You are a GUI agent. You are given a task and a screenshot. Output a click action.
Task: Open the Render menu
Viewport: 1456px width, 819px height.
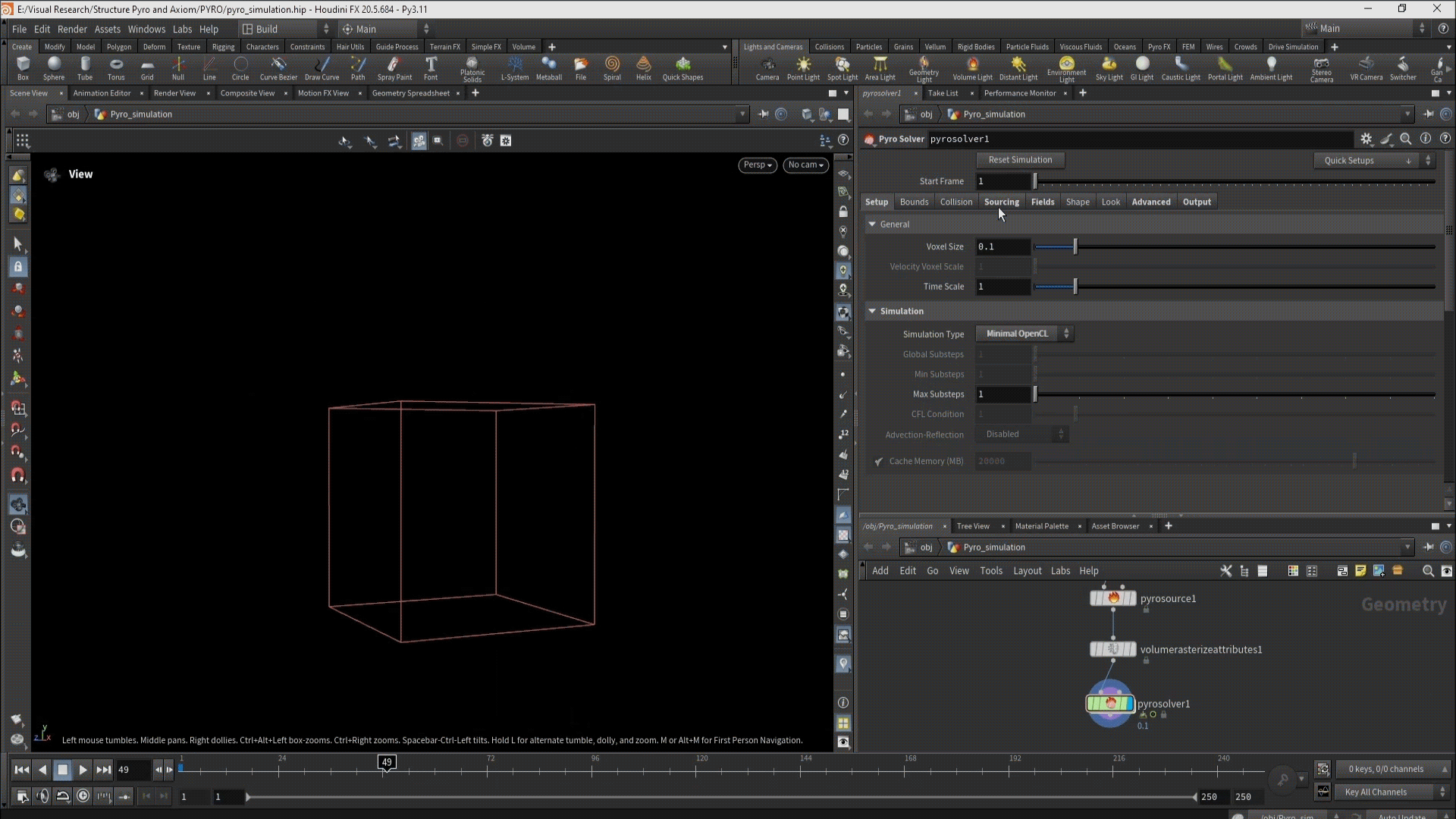coord(72,29)
